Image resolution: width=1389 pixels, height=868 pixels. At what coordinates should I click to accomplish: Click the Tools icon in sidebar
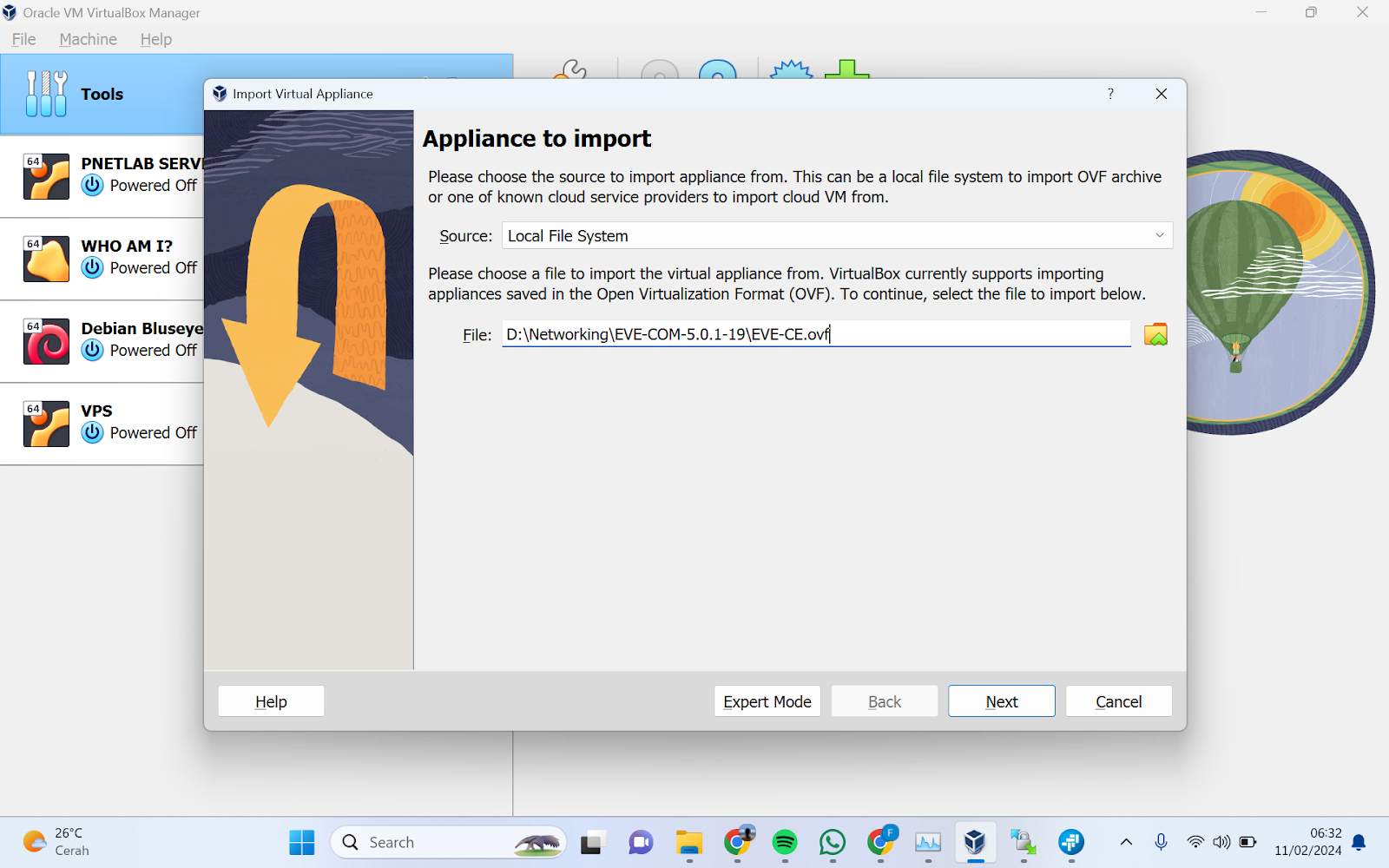46,94
